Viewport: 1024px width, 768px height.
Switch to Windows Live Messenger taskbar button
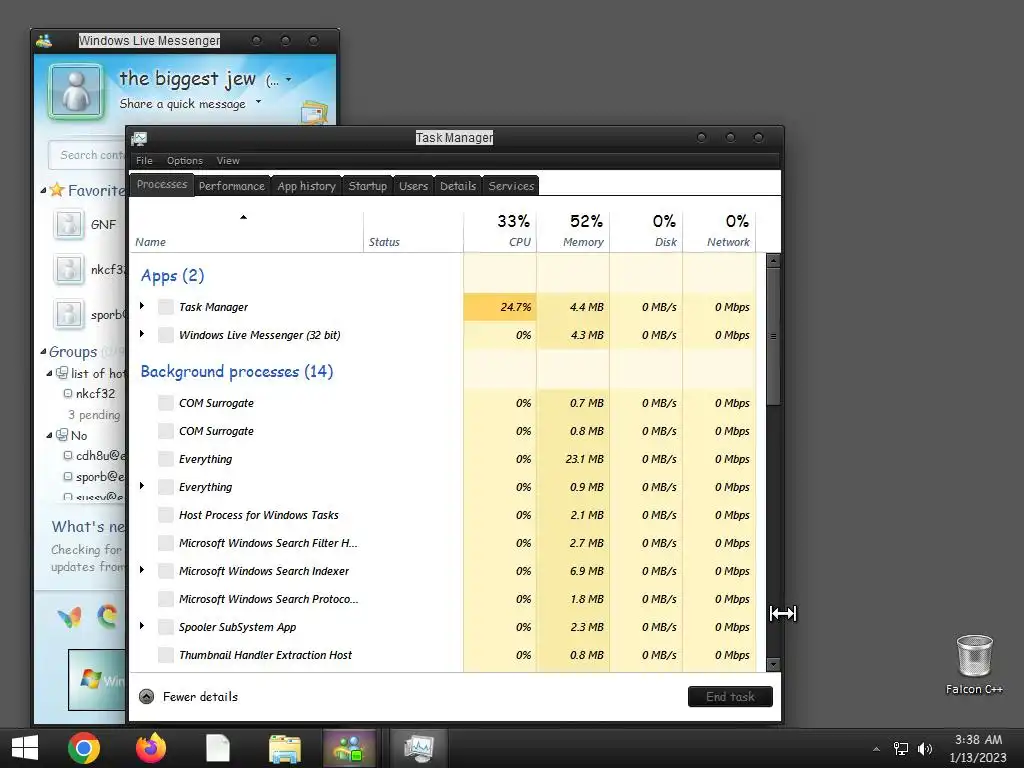(349, 748)
